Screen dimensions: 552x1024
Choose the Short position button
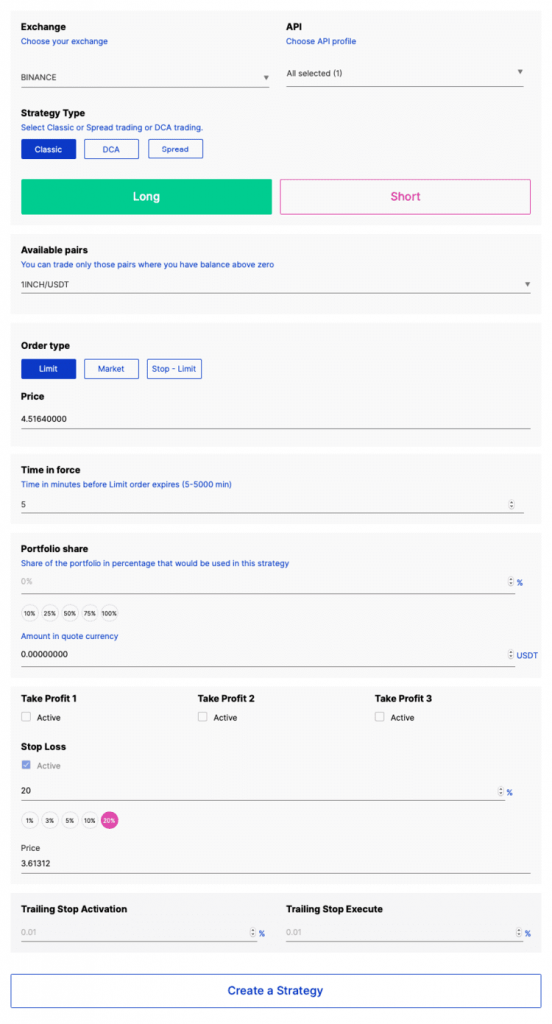tap(405, 197)
